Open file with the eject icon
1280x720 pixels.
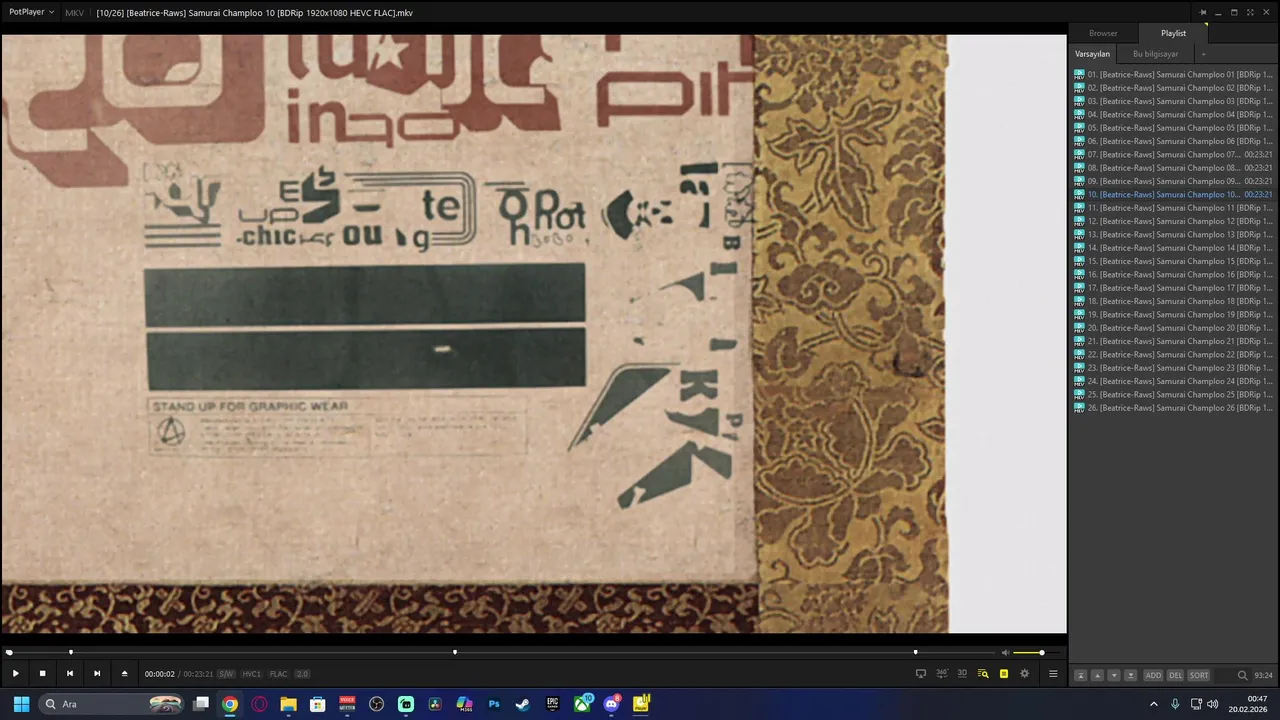(x=124, y=674)
